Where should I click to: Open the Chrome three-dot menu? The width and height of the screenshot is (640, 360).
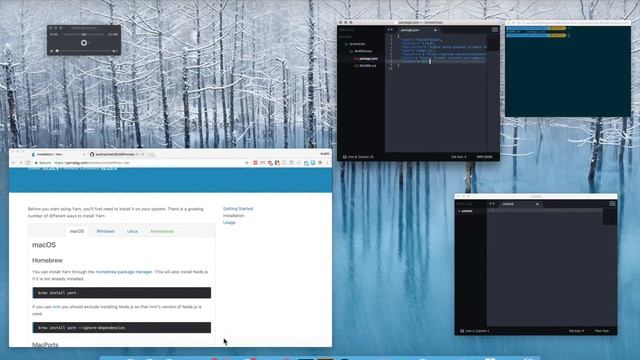[x=327, y=163]
